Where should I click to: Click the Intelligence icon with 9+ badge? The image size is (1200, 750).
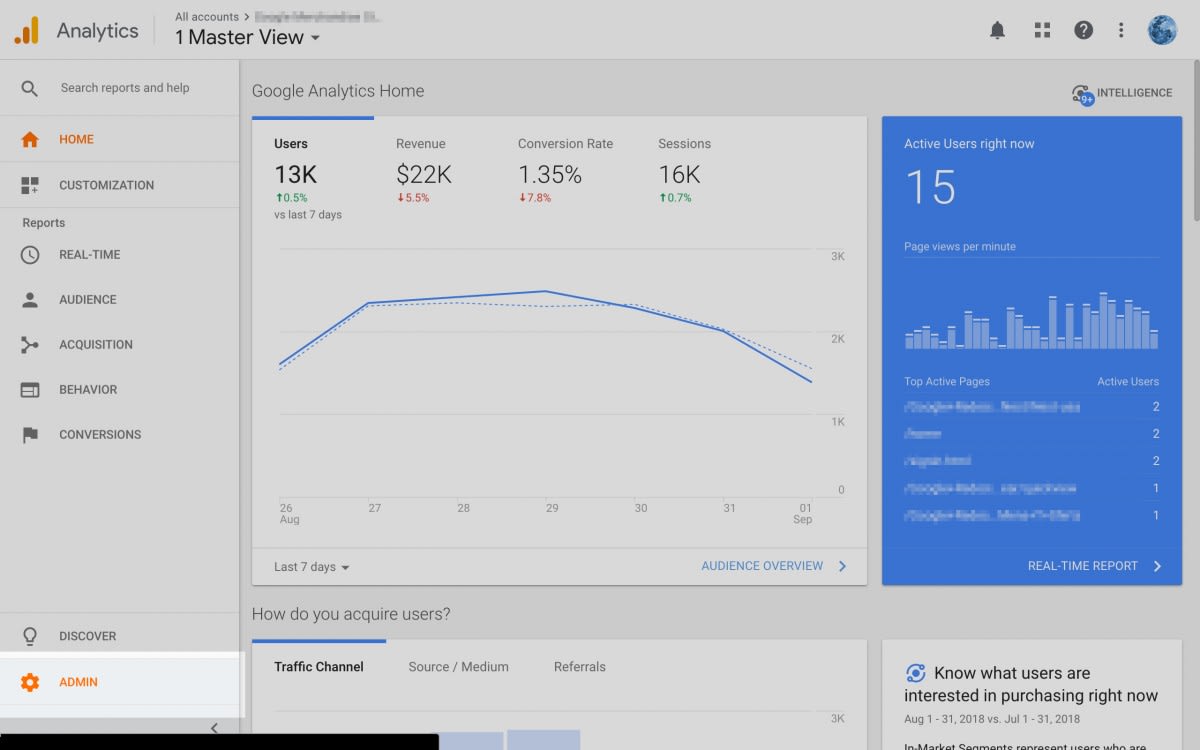1083,94
